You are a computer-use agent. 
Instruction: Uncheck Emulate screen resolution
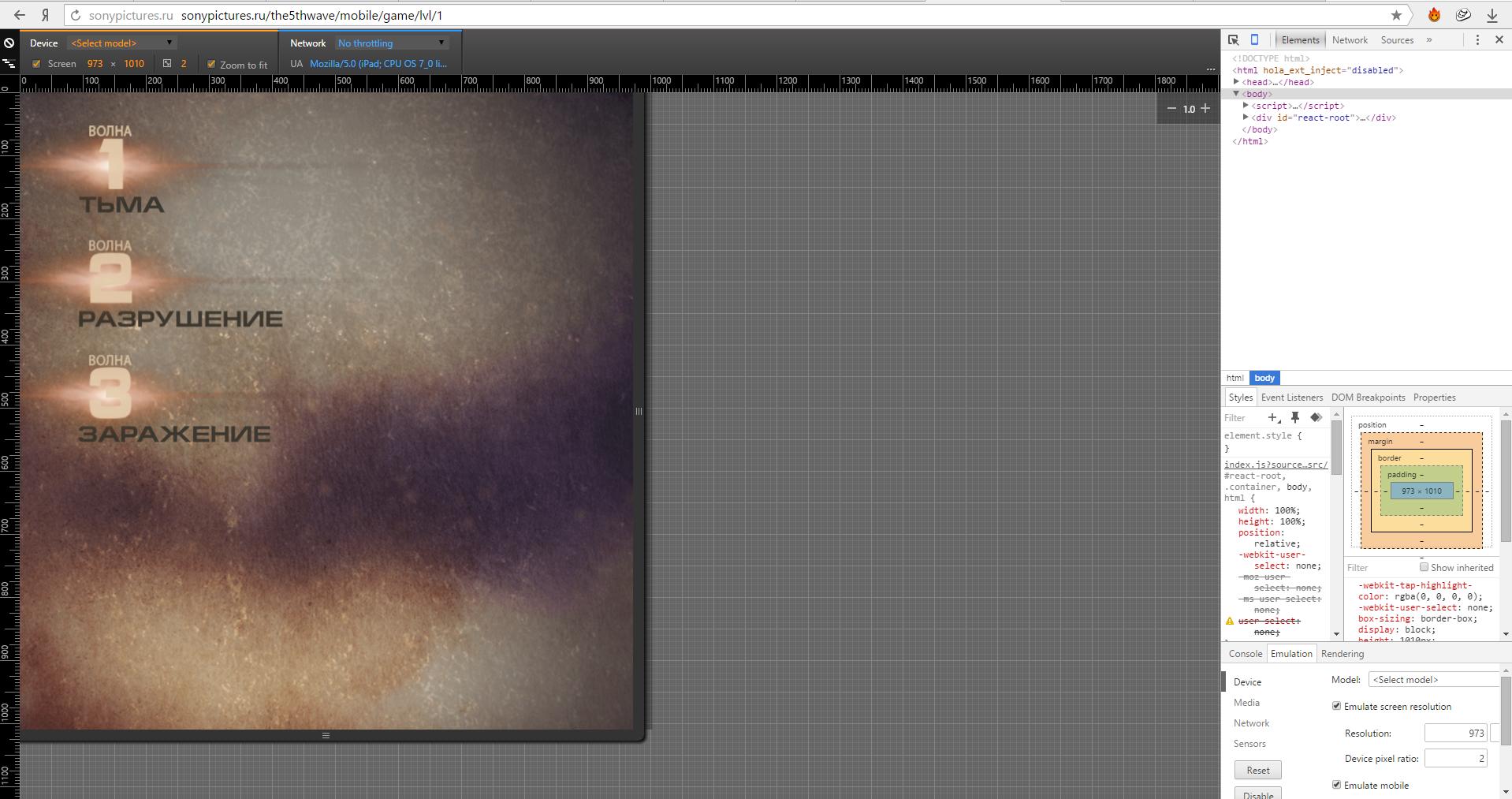[x=1336, y=706]
